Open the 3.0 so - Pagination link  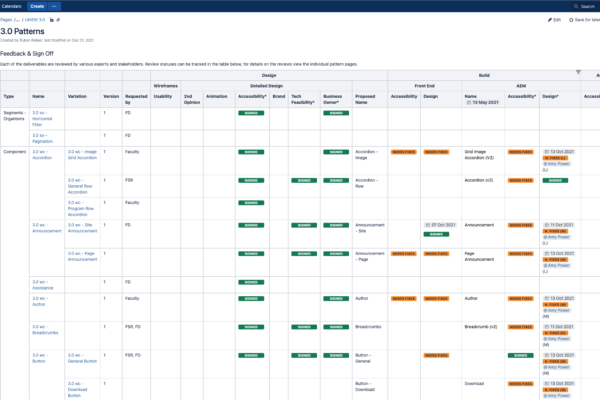(42, 138)
